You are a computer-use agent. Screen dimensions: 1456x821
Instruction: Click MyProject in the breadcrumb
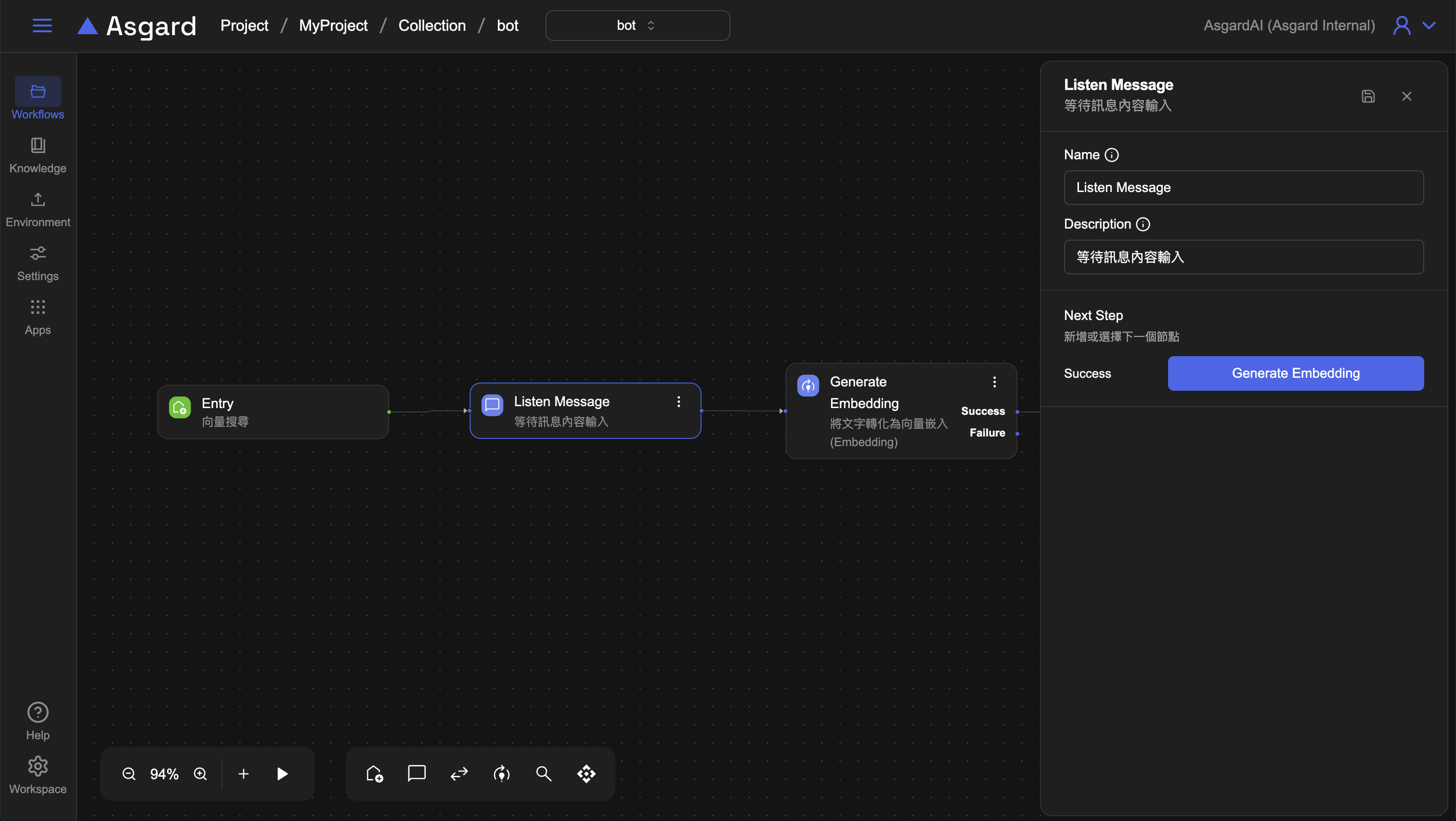(333, 26)
